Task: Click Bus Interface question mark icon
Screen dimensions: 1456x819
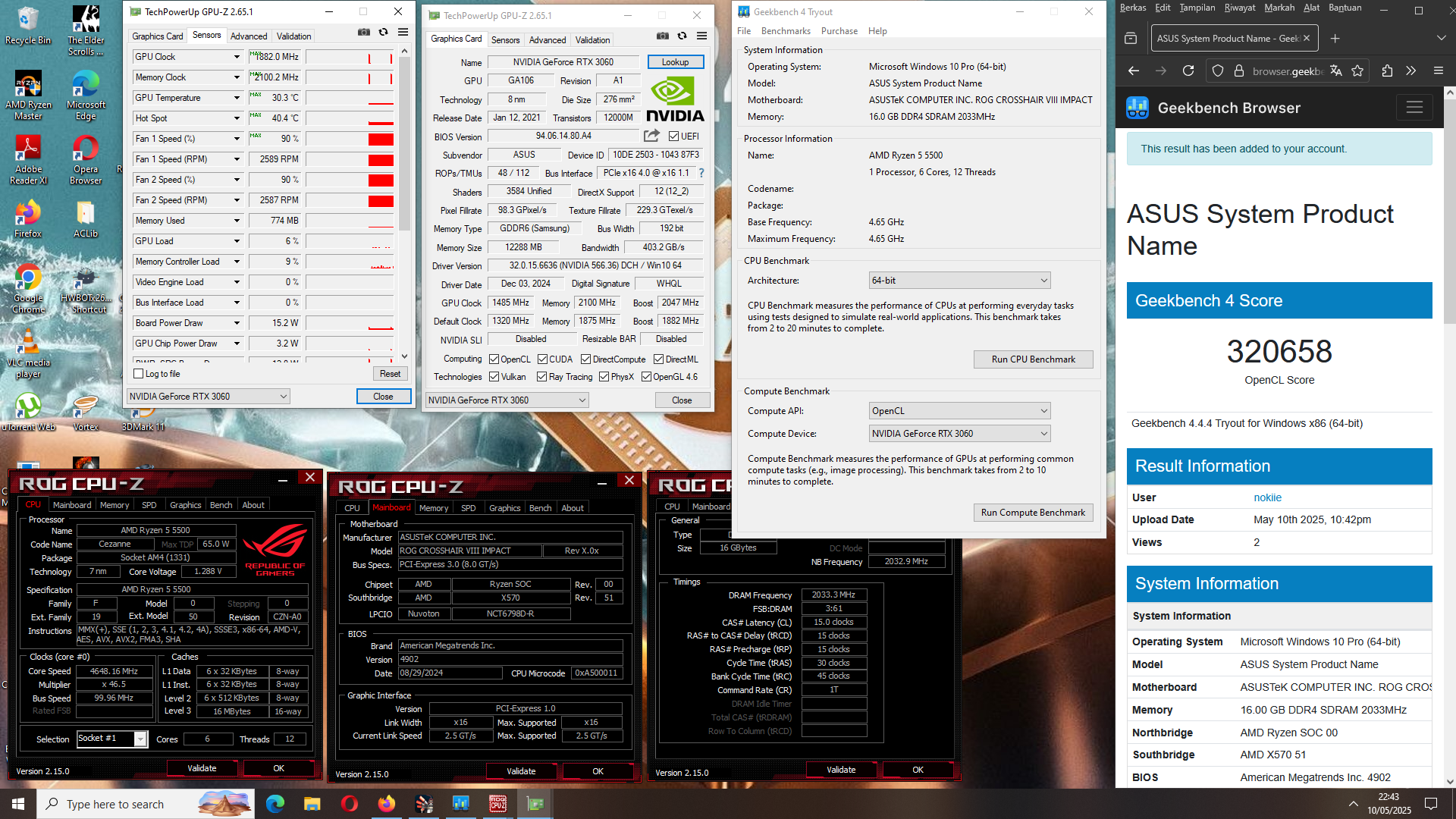Action: coord(701,173)
